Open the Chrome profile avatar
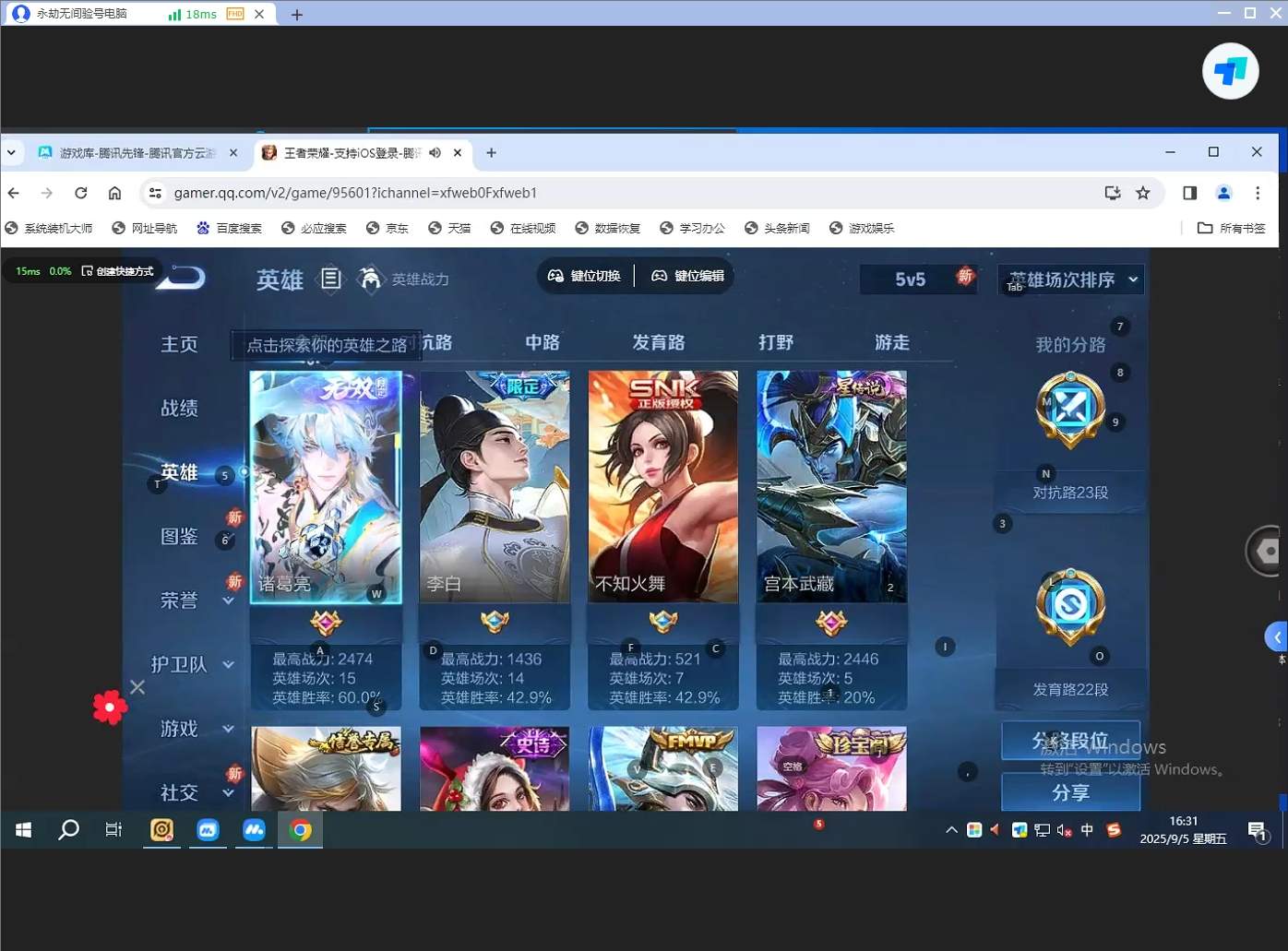The height and width of the screenshot is (951, 1288). coord(1223,193)
